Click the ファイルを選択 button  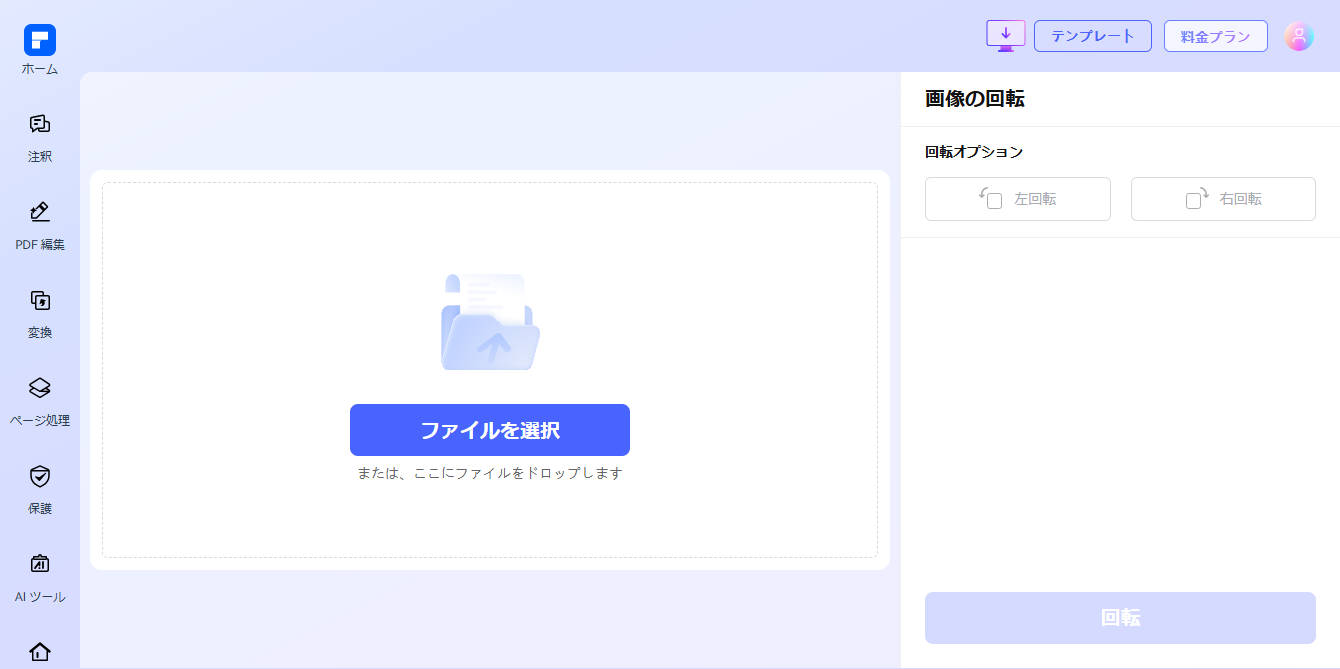click(x=490, y=430)
